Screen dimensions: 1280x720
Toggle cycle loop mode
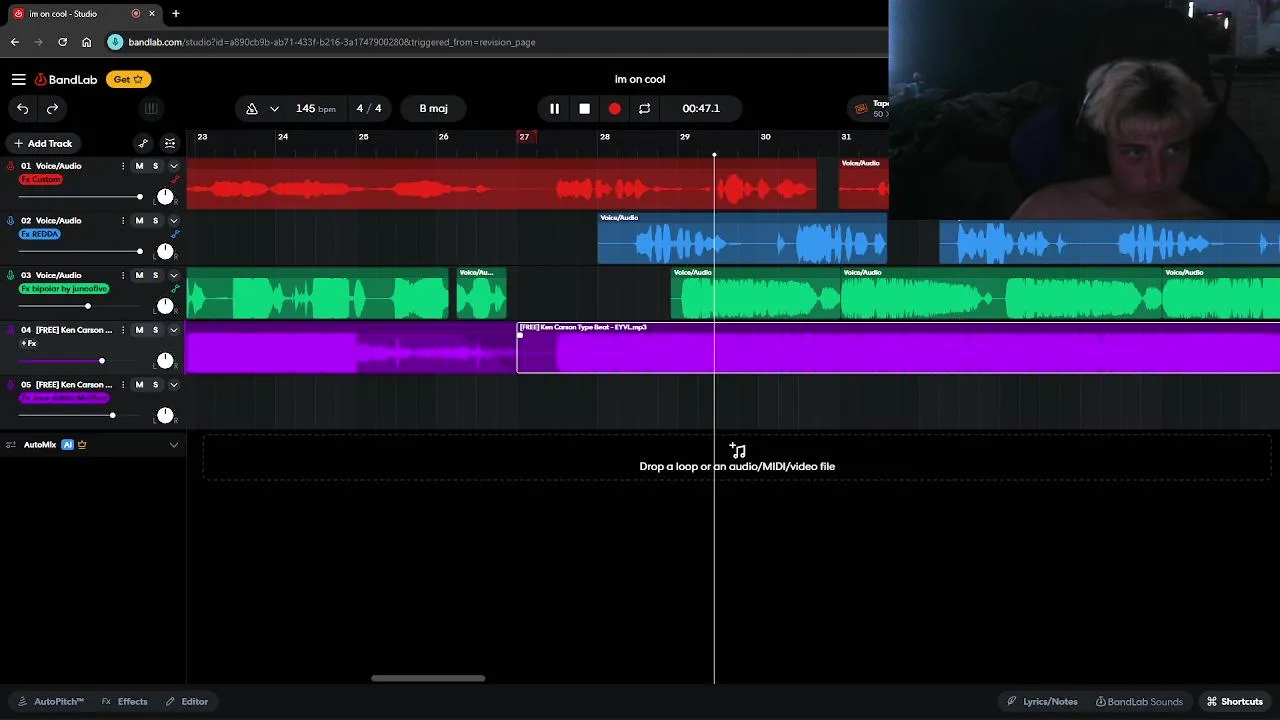(x=644, y=108)
